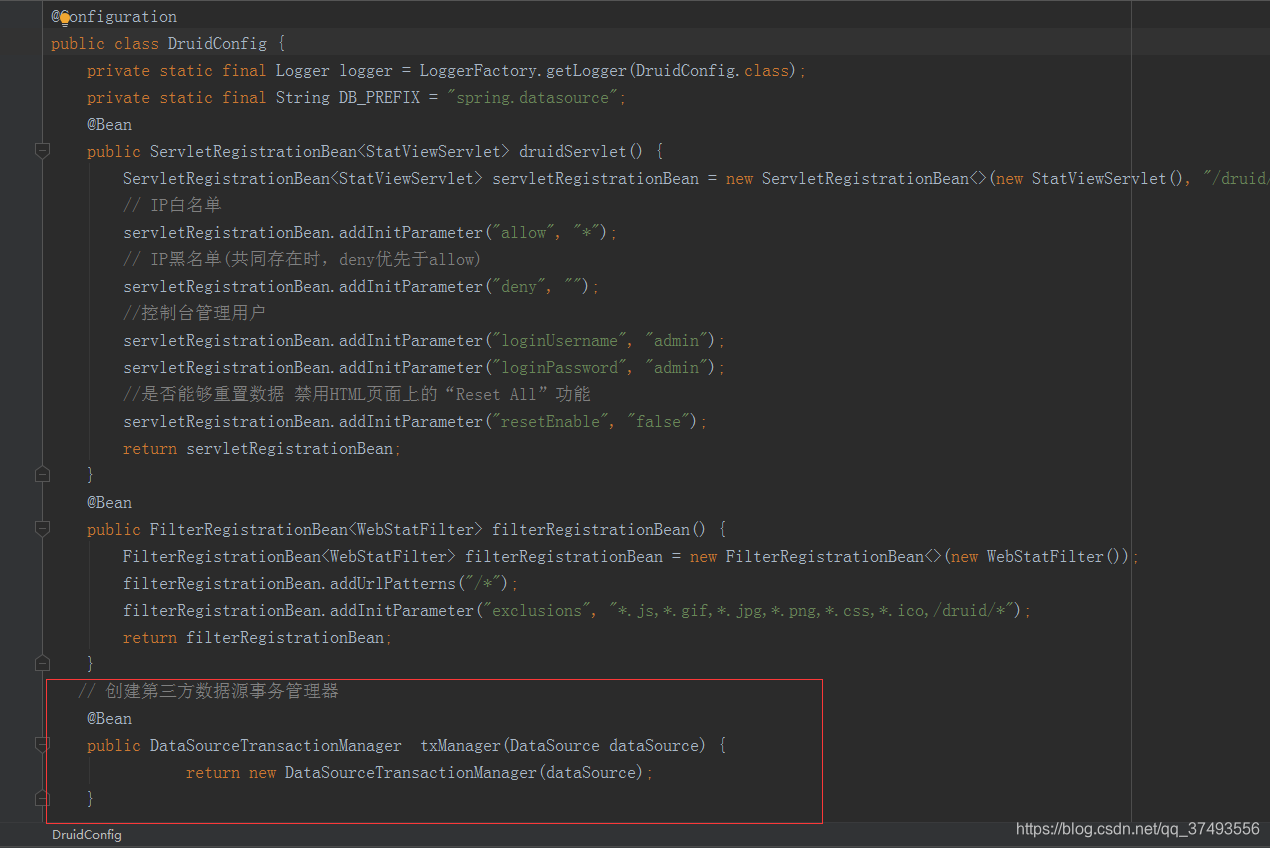Click the 'DruidConfig.class' argument in getLogger
This screenshot has width=1270, height=848.
(x=712, y=71)
